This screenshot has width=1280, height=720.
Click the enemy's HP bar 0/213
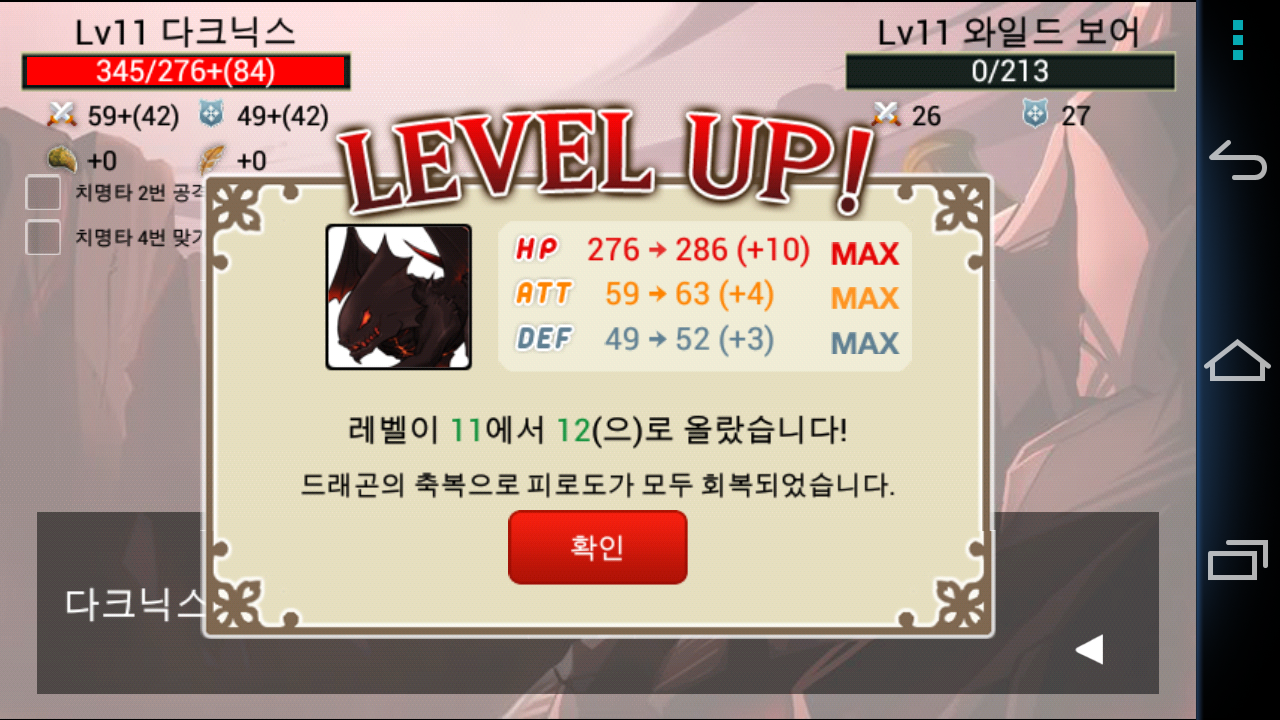1010,71
